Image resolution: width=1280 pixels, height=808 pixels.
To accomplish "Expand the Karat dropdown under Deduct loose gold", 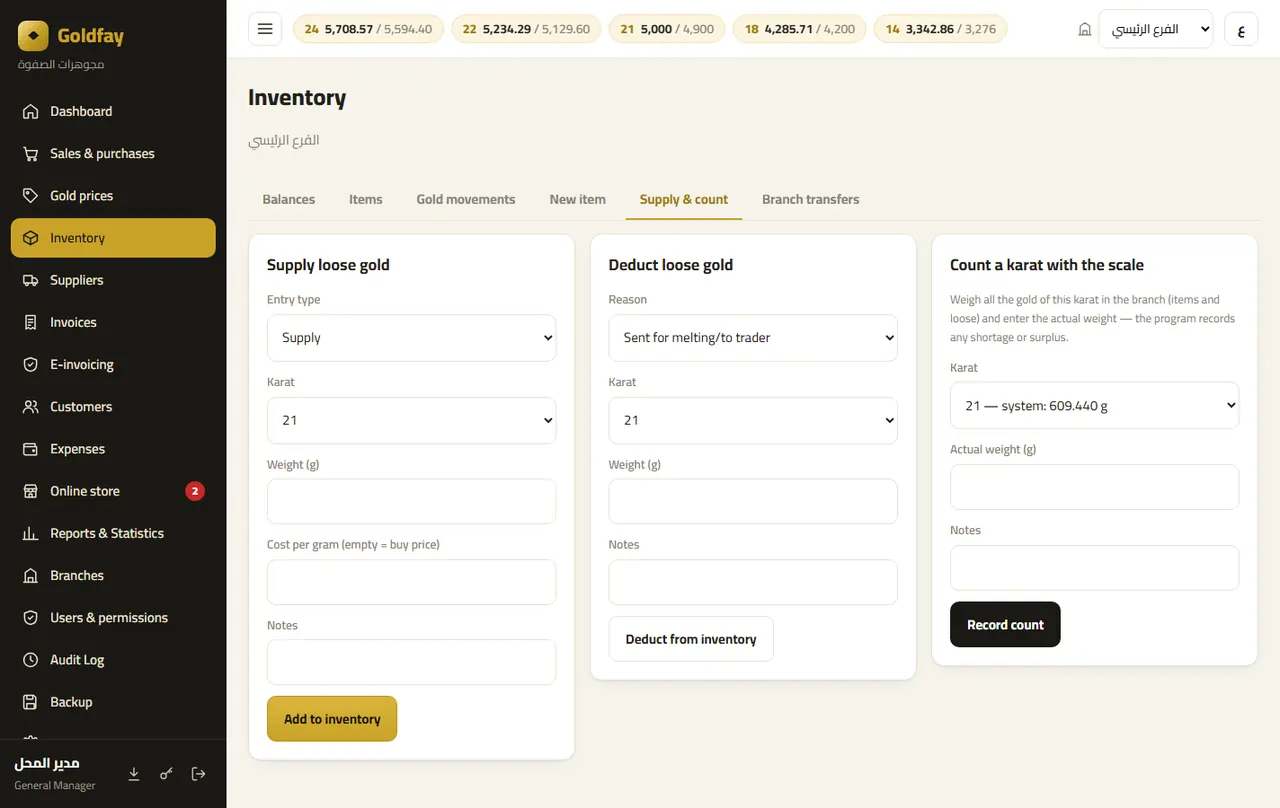I will 753,421.
